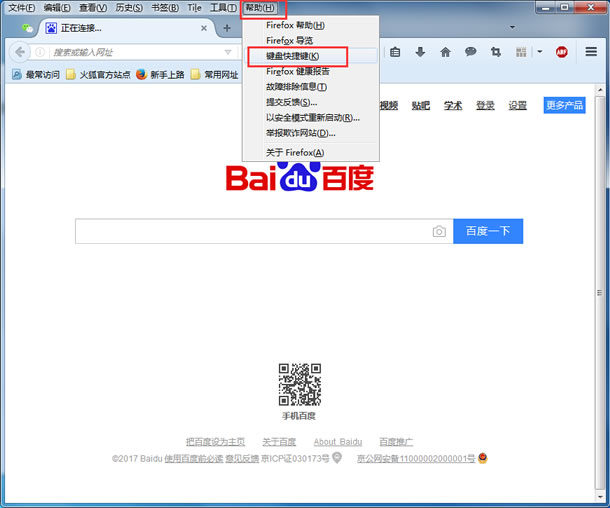Screen dimensions: 610x508
Task: Open the 火狐官方站点 bookmark folder
Action: pos(98,75)
